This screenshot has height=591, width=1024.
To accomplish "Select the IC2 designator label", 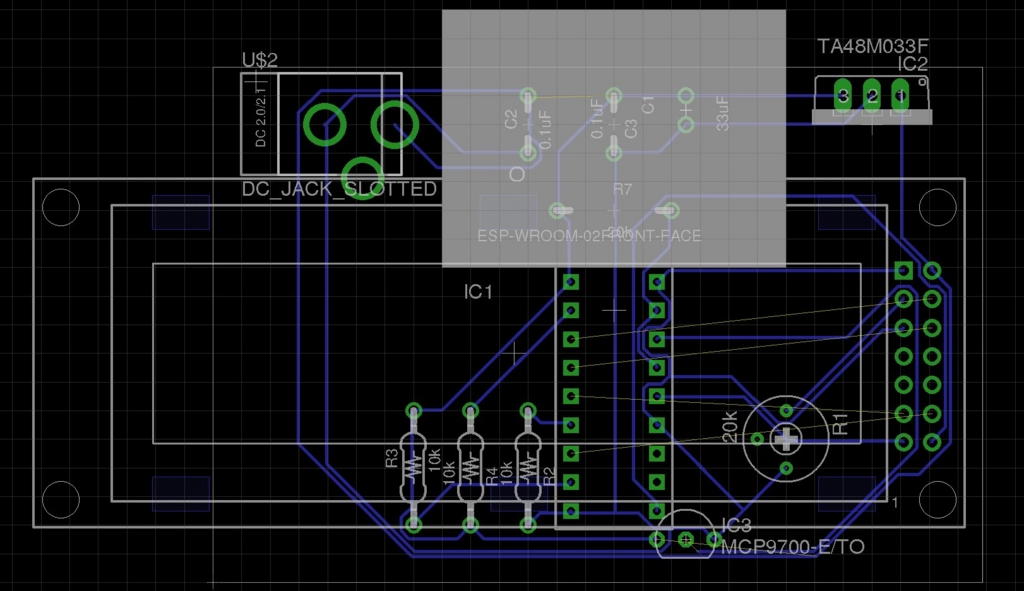I will point(912,64).
